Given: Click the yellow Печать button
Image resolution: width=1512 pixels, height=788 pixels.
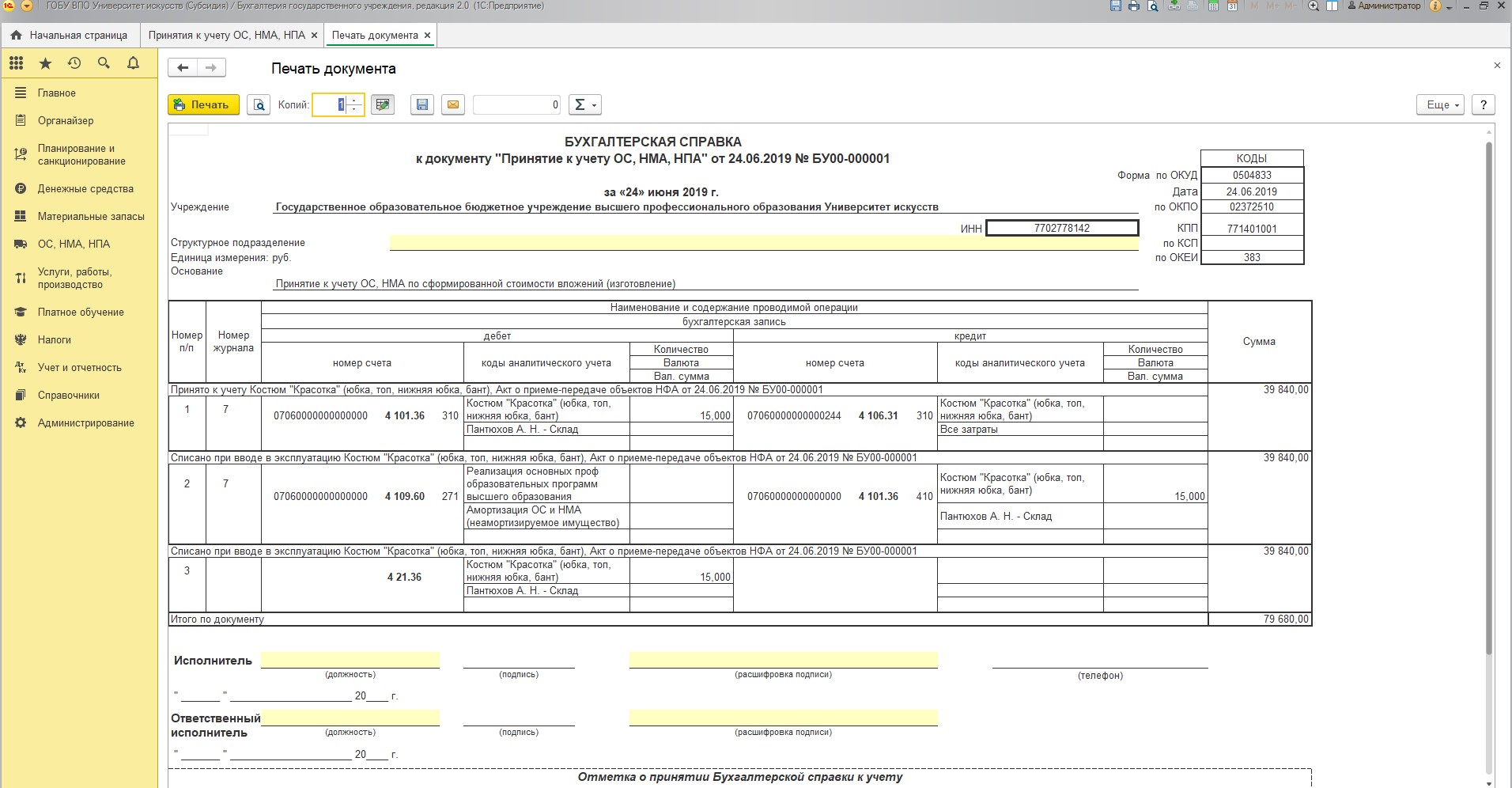Looking at the screenshot, I should pyautogui.click(x=203, y=104).
